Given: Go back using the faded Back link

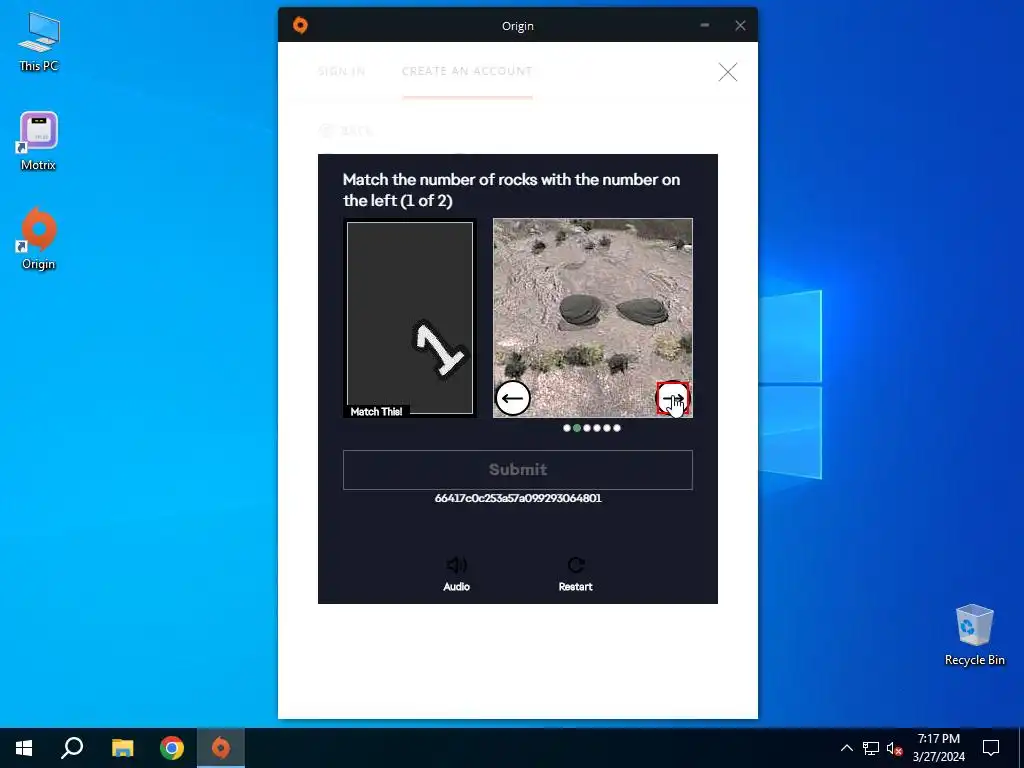Looking at the screenshot, I should click(346, 131).
